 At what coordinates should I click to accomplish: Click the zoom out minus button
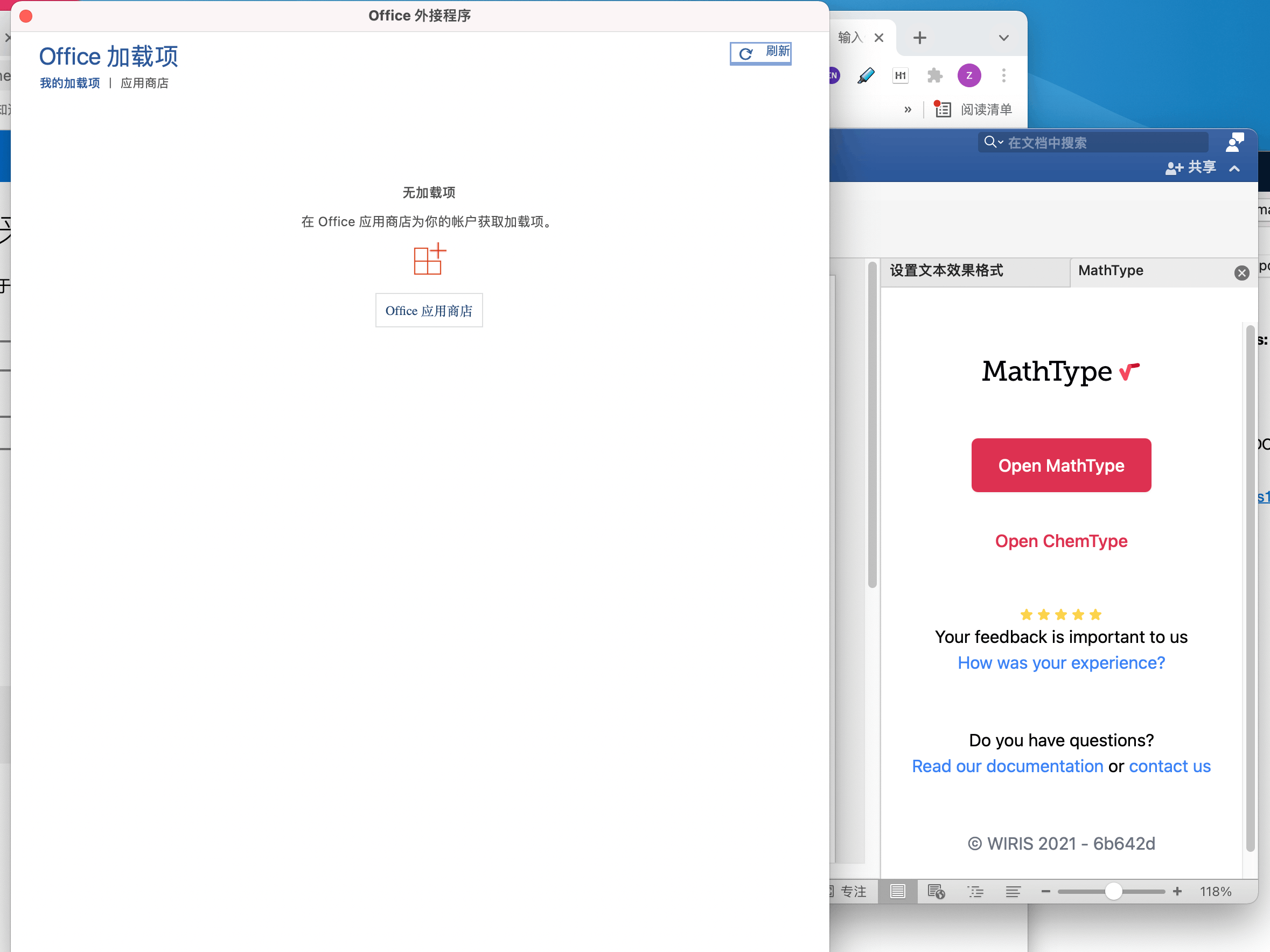1045,891
